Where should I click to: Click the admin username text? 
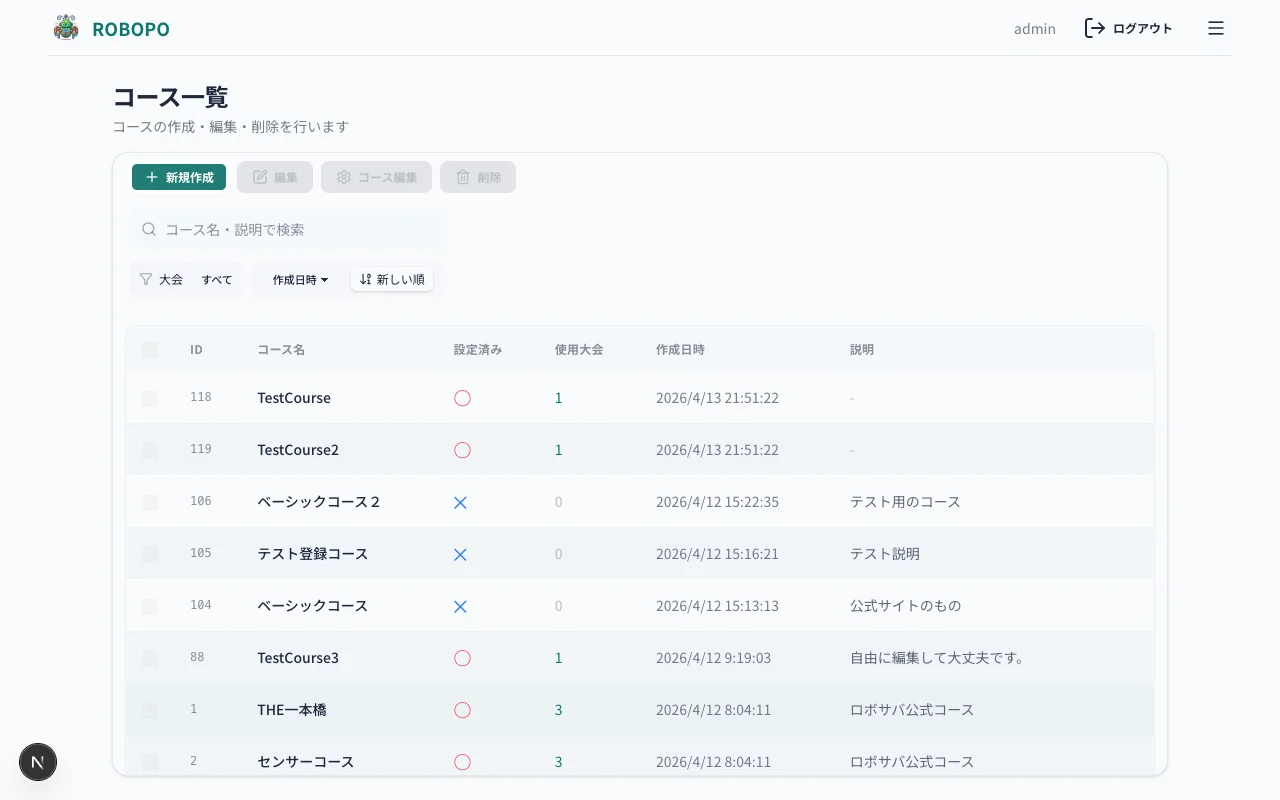(x=1035, y=29)
